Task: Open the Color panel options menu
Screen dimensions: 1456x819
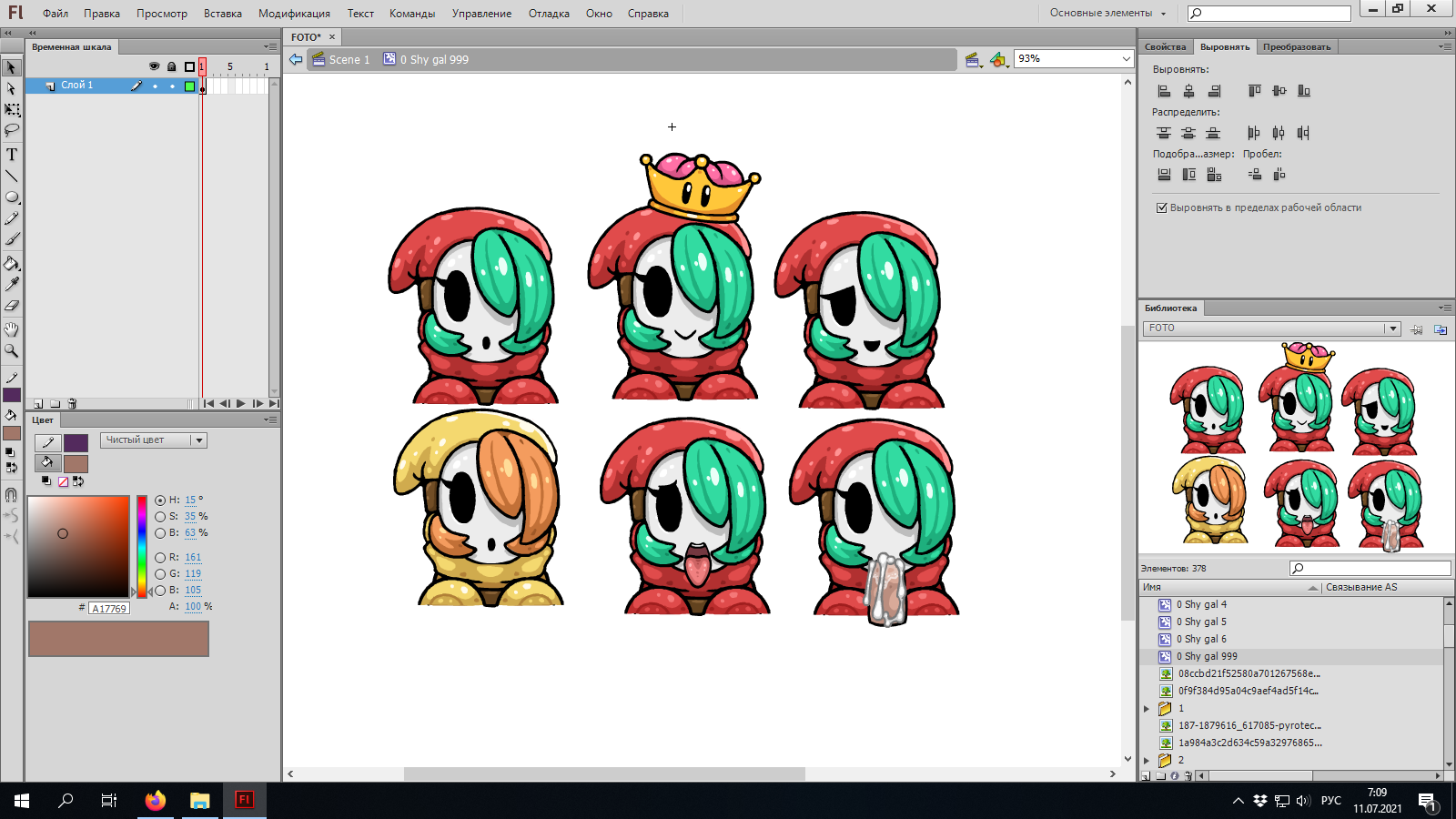Action: 270,420
